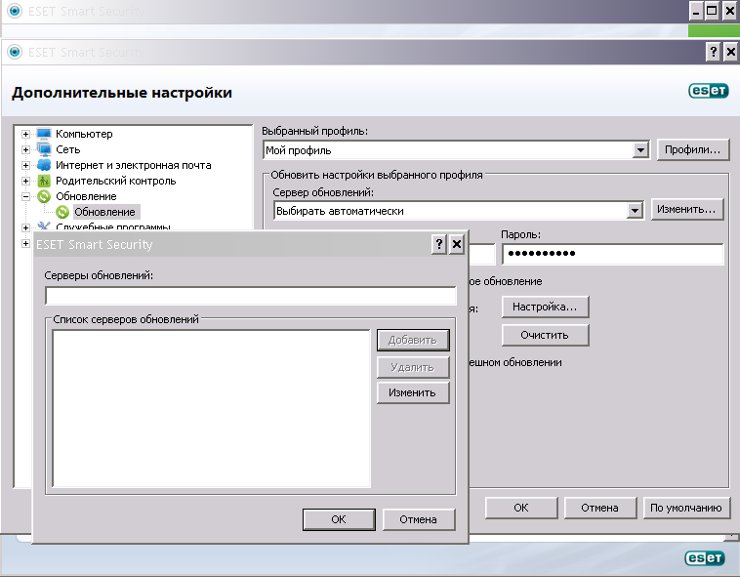Select Интернет и электронная почта tree item

[134, 165]
